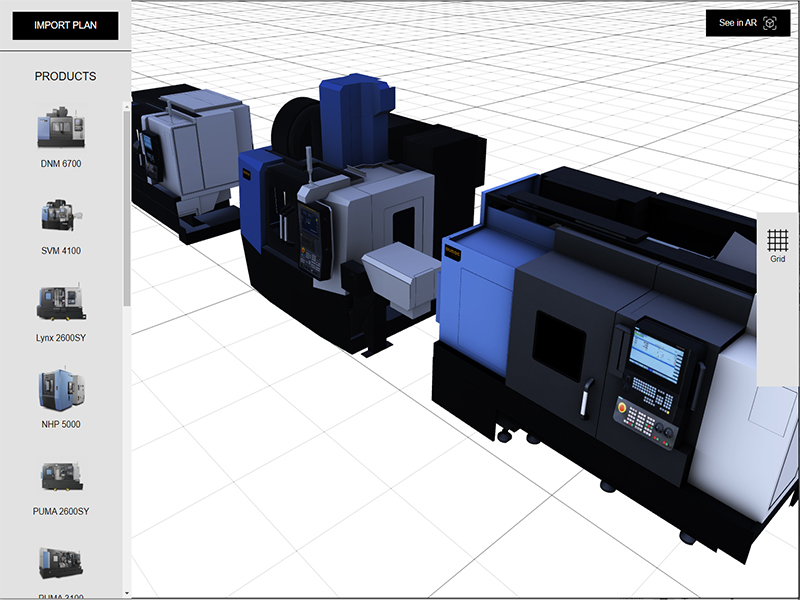This screenshot has width=800, height=600.
Task: Click the product list scrollbar thumb
Action: (x=127, y=208)
